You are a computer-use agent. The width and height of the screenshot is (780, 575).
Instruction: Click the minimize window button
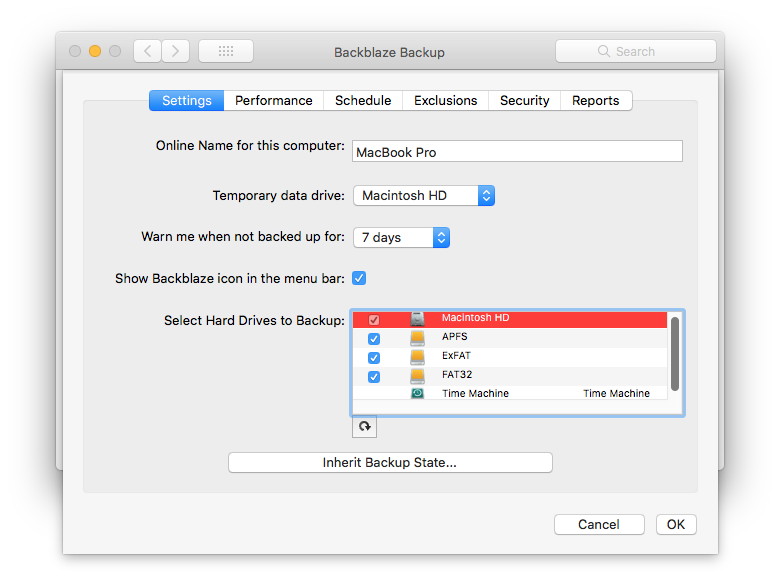coord(95,51)
